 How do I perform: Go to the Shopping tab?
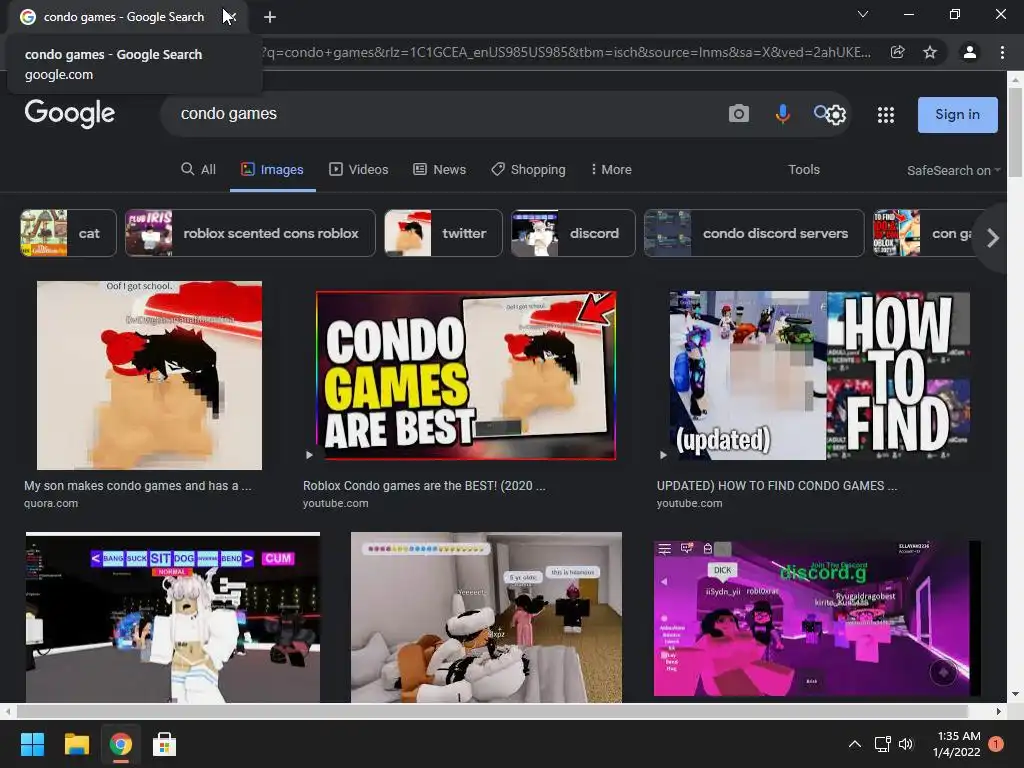coord(528,170)
